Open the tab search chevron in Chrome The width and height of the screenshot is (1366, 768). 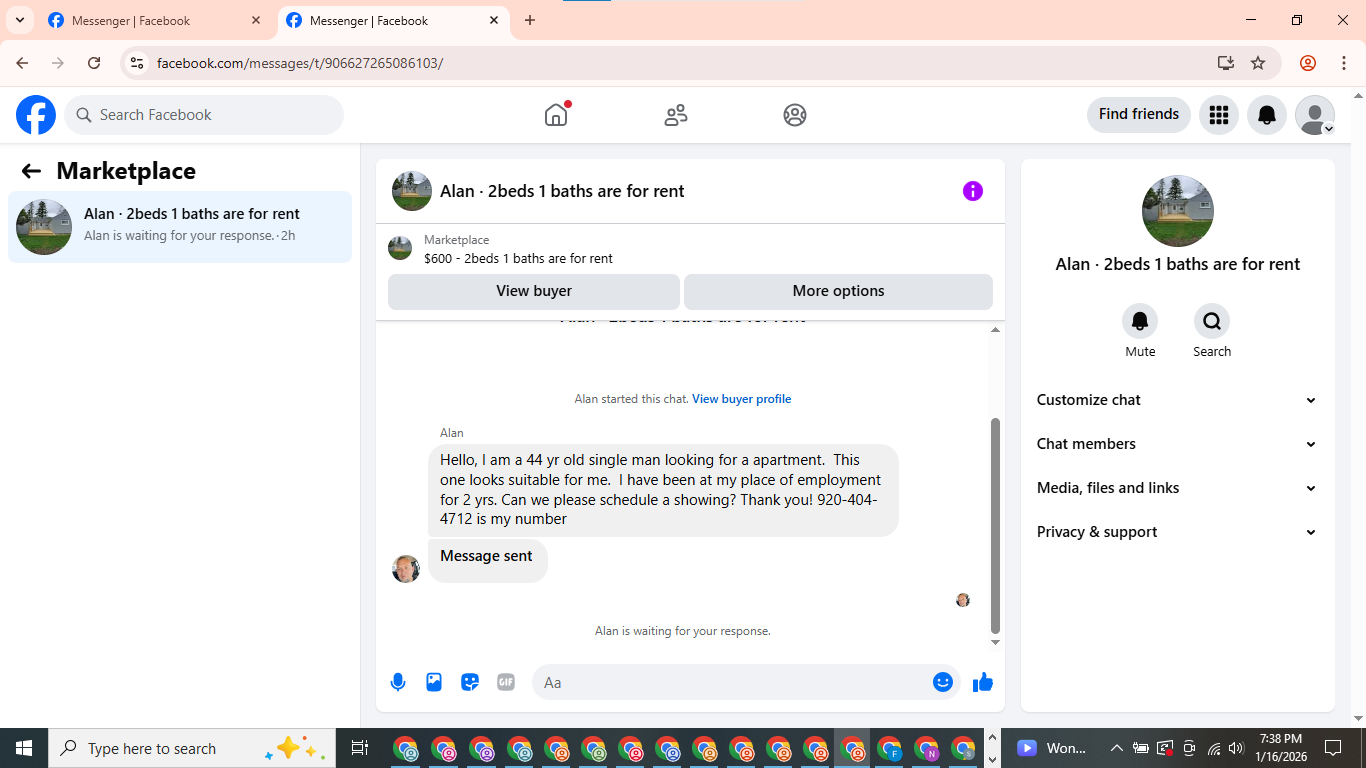point(19,20)
